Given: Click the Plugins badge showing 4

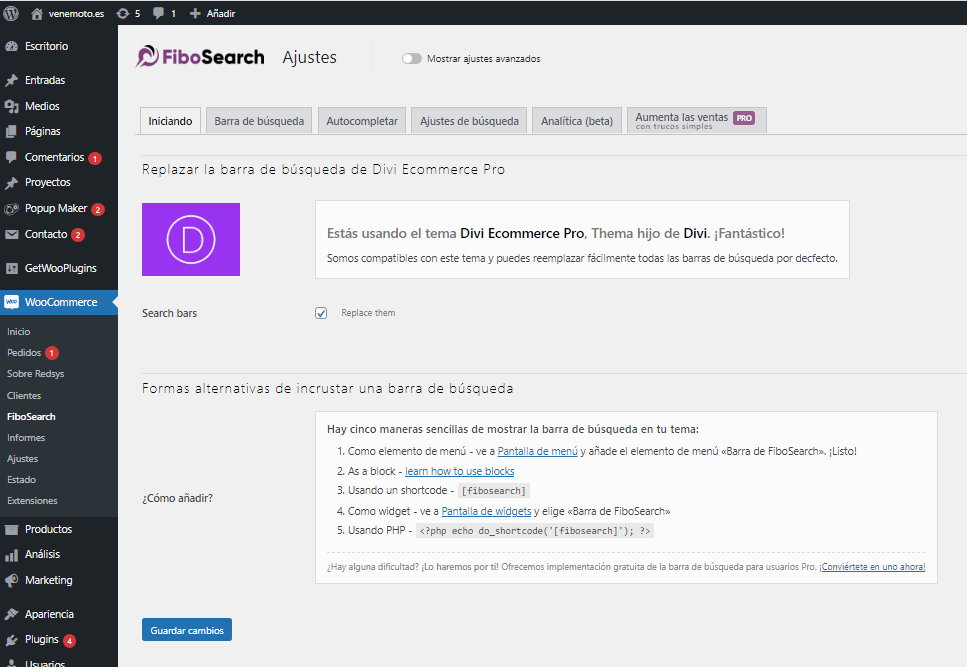Looking at the screenshot, I should coord(70,640).
